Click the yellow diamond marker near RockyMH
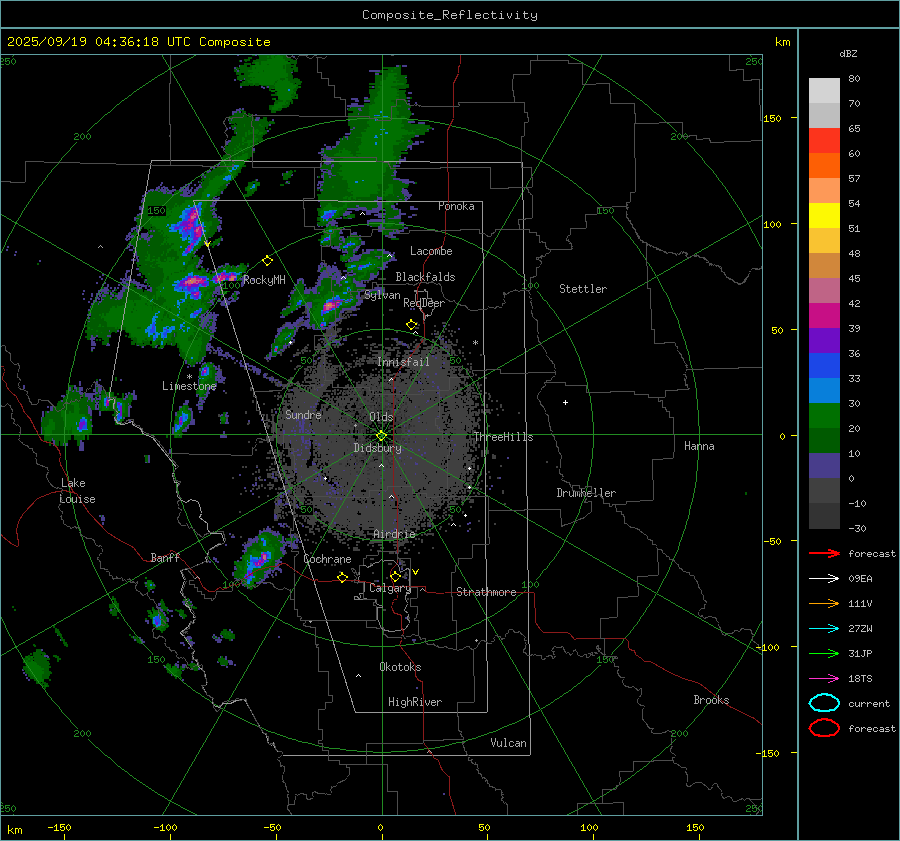Viewport: 900px width, 841px height. 267,260
